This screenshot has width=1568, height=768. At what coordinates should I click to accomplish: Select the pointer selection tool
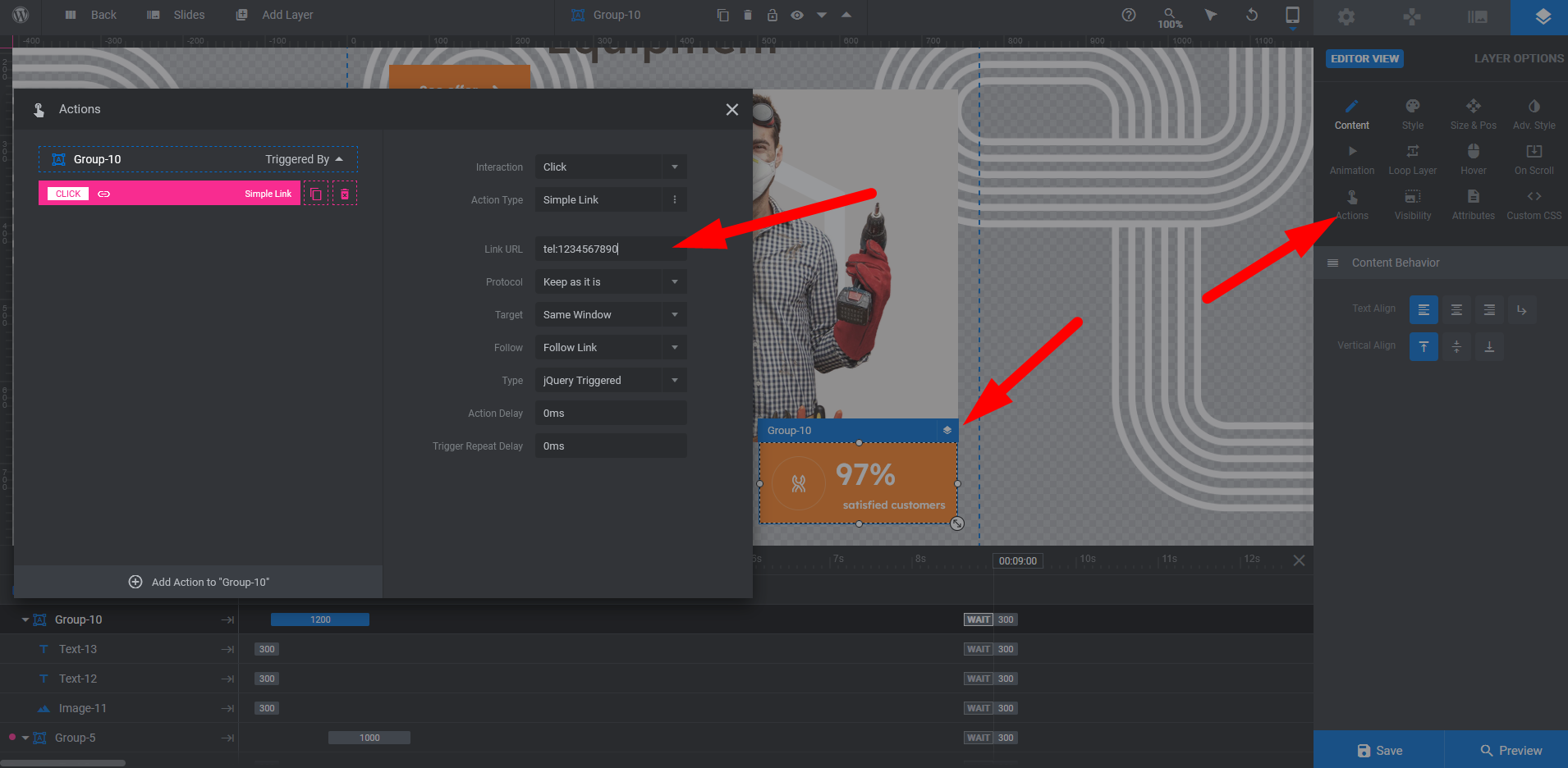point(1211,15)
